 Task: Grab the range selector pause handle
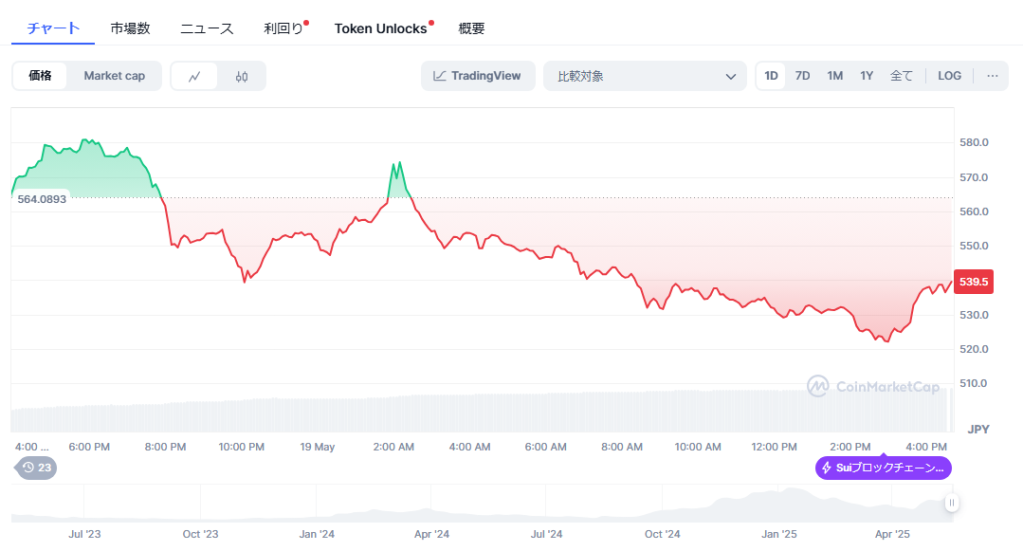click(x=952, y=503)
